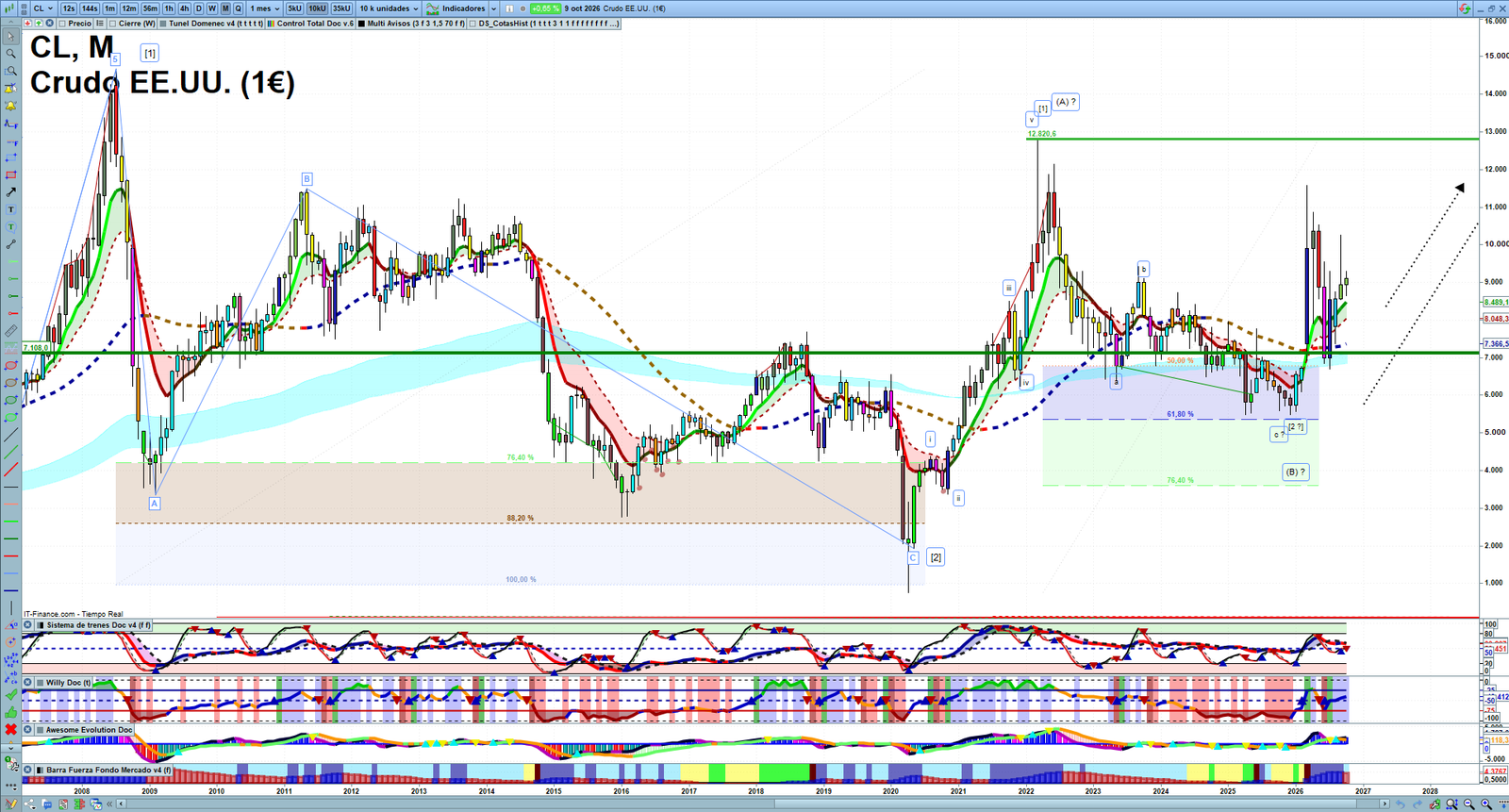Select the pointer cursor tool

coord(10,36)
